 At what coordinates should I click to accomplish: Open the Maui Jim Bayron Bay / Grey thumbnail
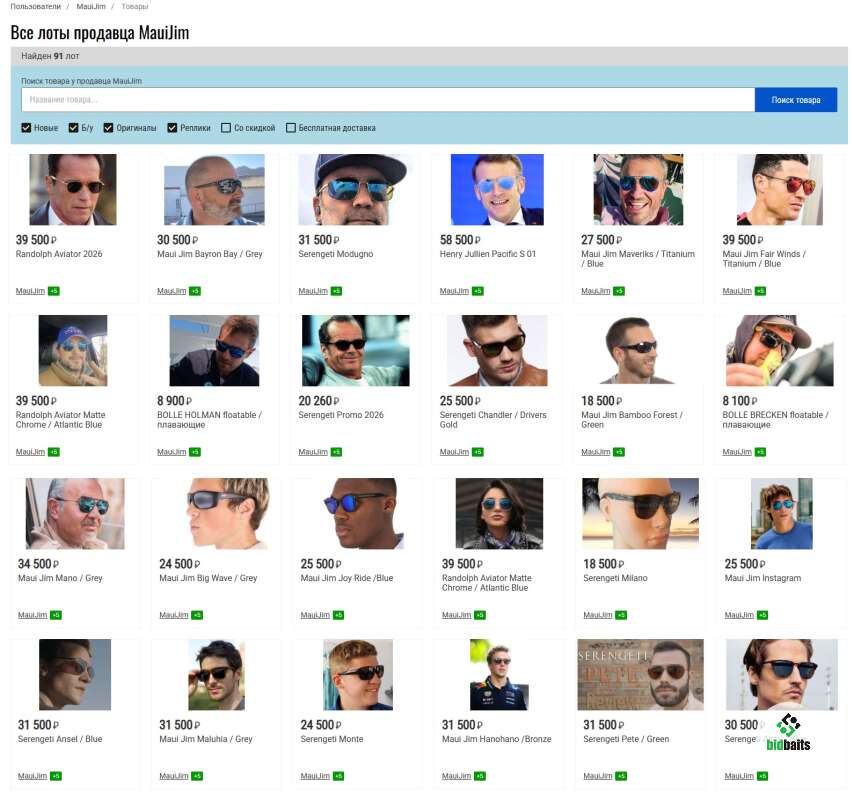point(214,189)
